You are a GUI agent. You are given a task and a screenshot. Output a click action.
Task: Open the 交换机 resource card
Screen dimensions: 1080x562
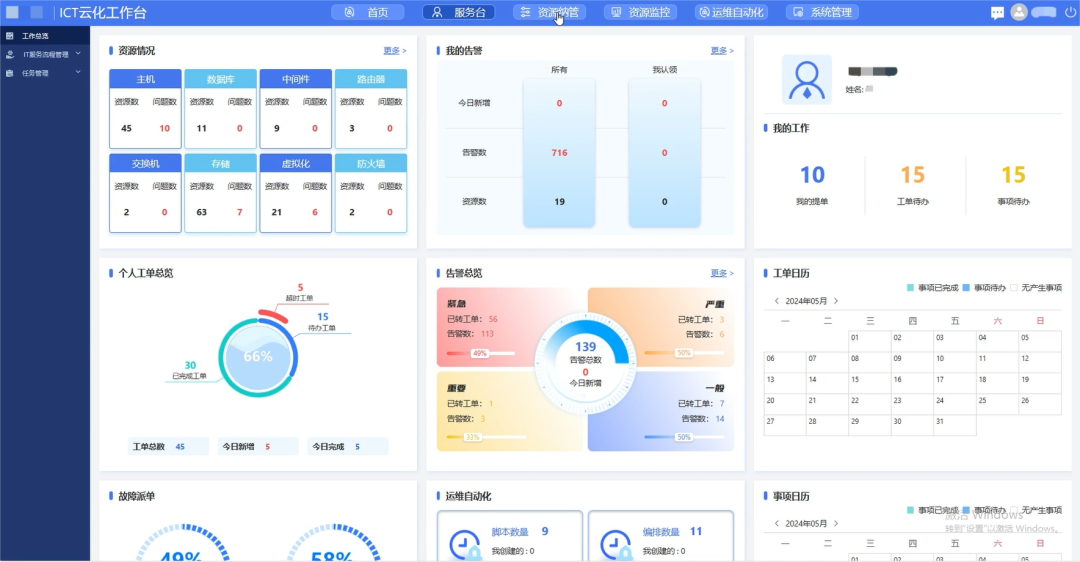click(x=145, y=194)
